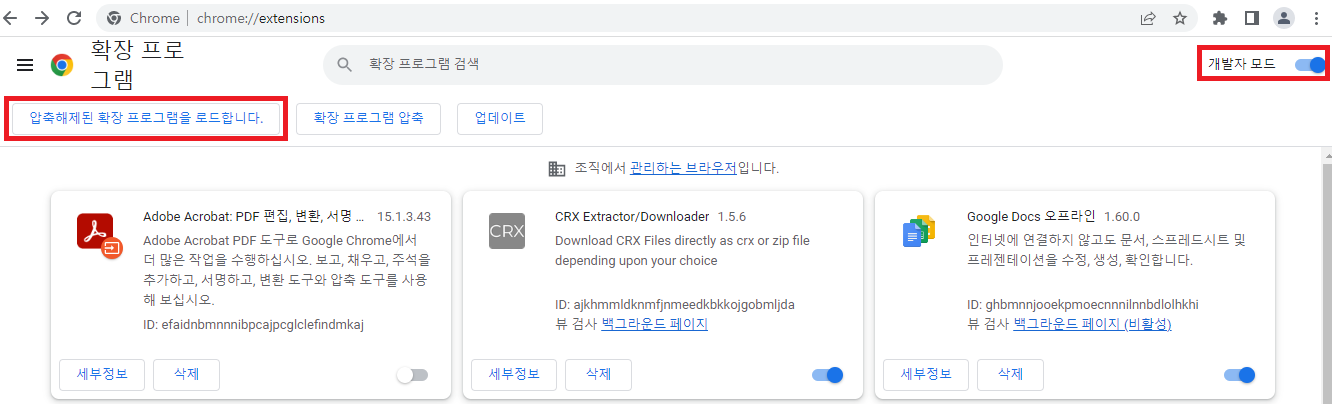Click 압축해제된 확장 프로그램을 로드합니다 button

tap(147, 118)
